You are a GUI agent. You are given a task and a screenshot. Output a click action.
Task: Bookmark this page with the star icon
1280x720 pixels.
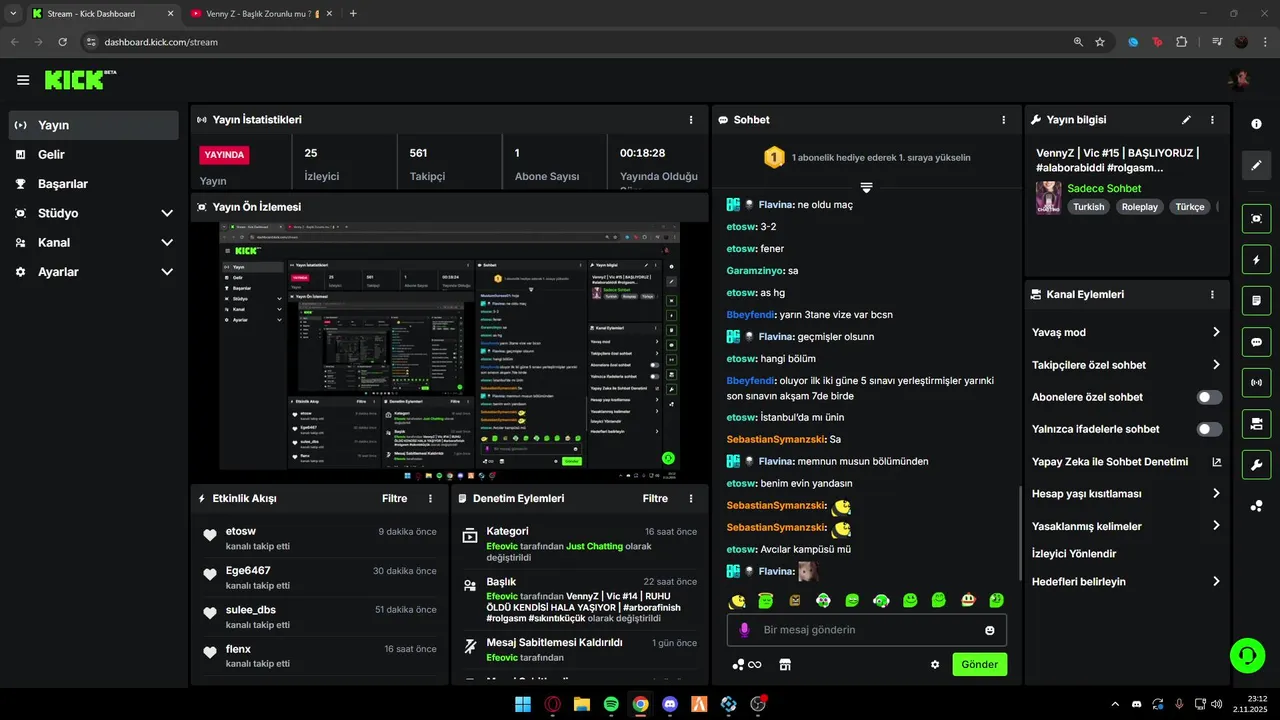(x=1100, y=42)
